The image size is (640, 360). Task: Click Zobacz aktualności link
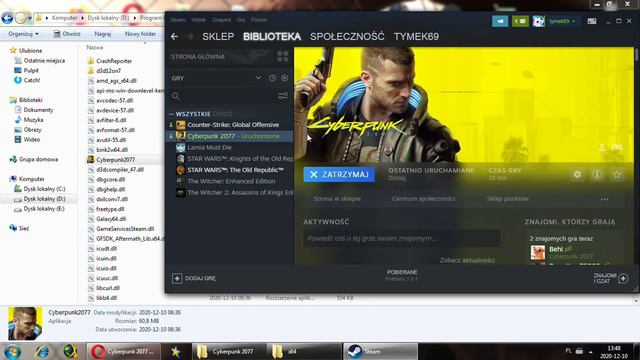(467, 260)
